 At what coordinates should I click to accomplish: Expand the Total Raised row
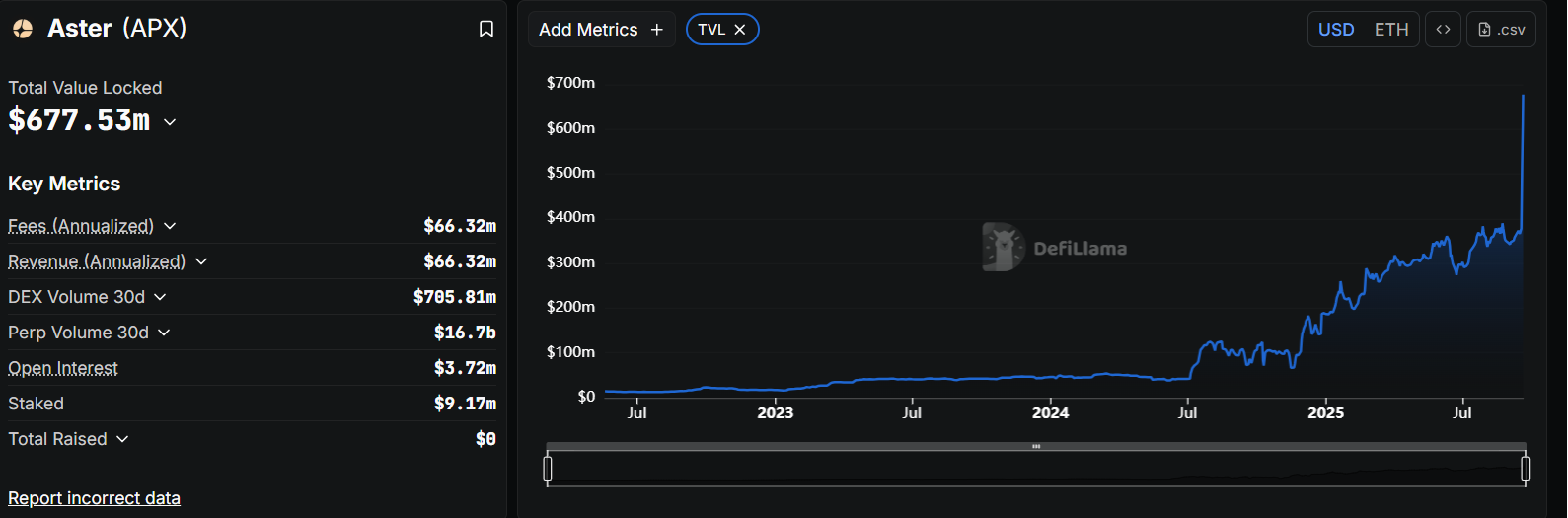[x=122, y=439]
